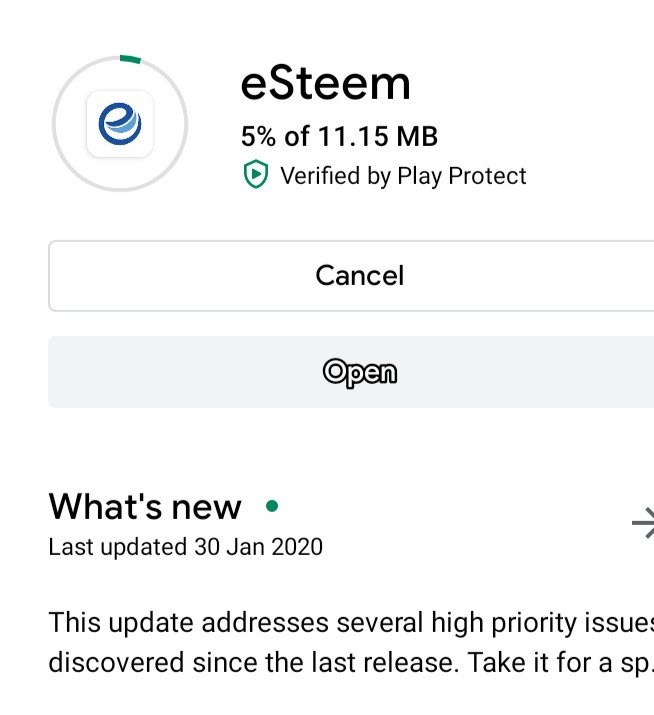Click the '30 Jan 2020' date text
The height and width of the screenshot is (715, 654).
click(x=259, y=547)
